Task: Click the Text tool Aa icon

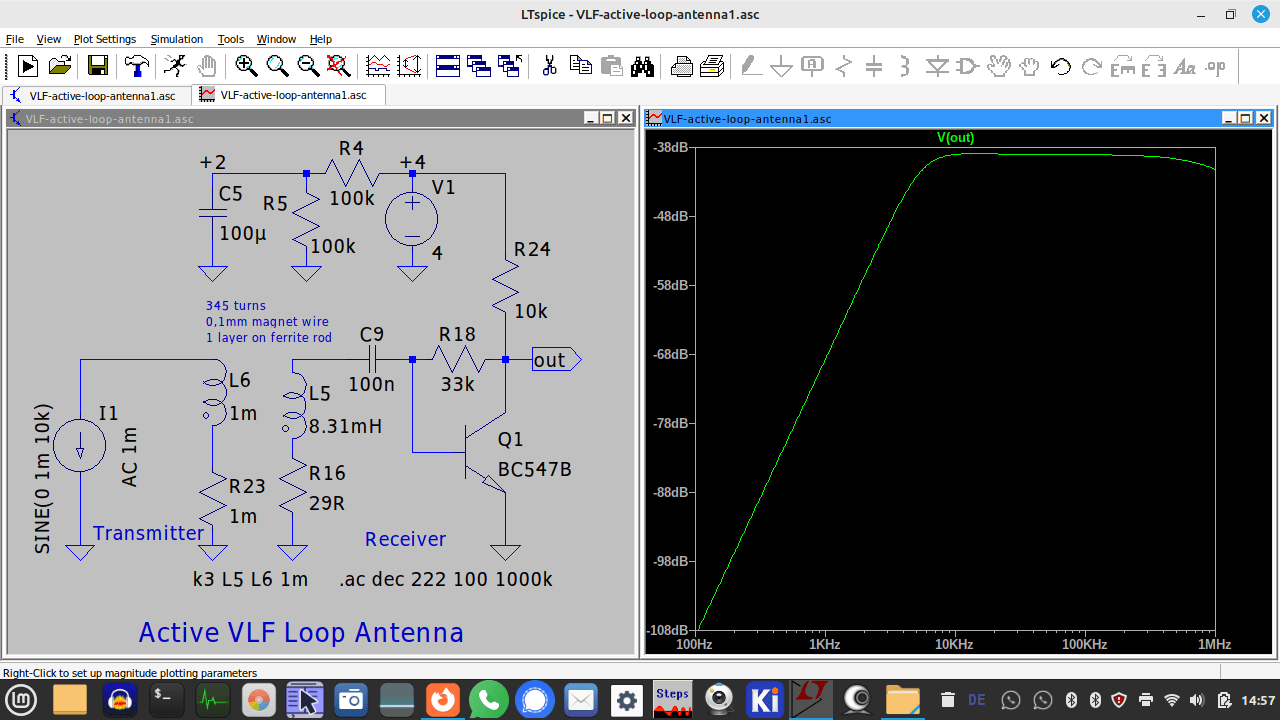Action: (1185, 66)
